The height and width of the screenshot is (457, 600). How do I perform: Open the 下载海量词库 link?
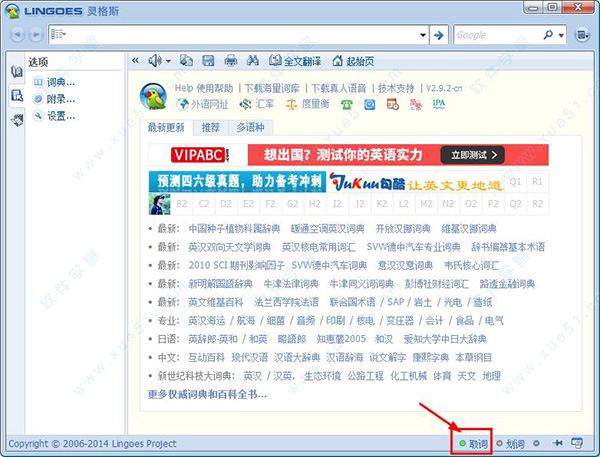click(272, 88)
